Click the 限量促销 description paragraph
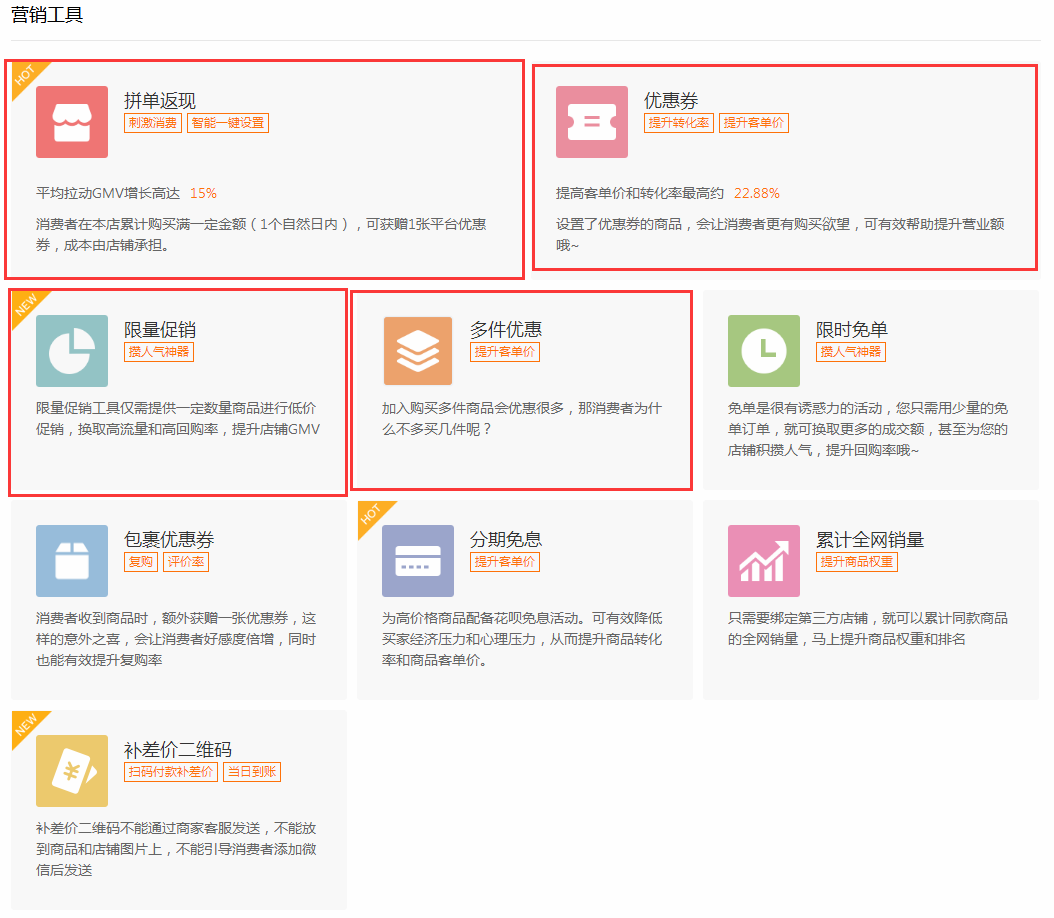1054x918 pixels. [x=178, y=419]
